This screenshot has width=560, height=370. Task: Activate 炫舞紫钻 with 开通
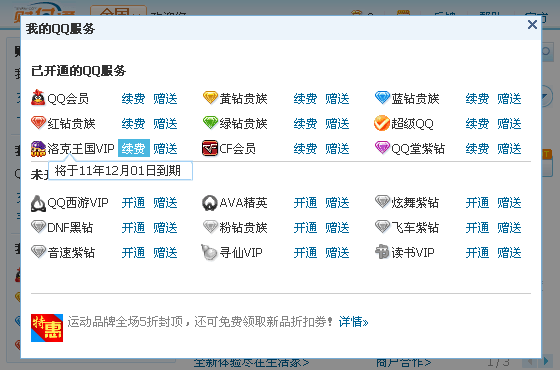tap(478, 203)
